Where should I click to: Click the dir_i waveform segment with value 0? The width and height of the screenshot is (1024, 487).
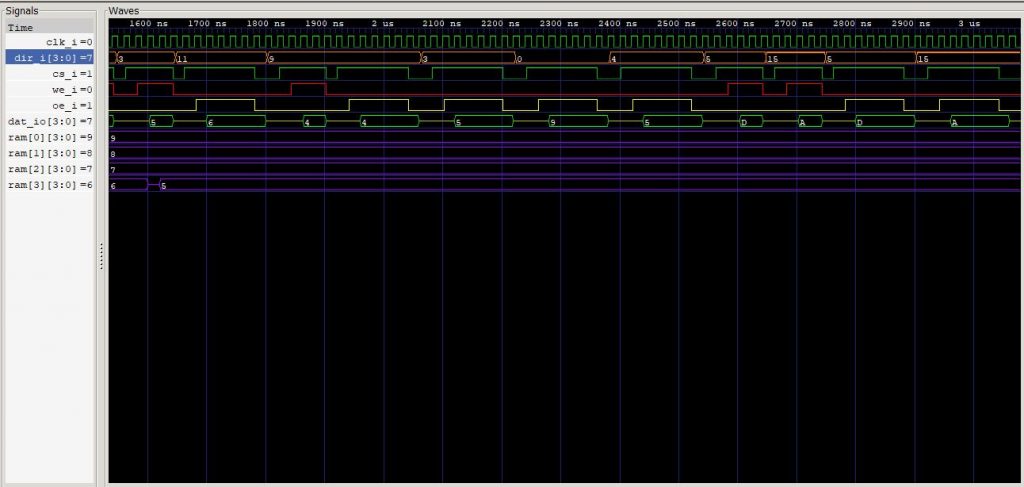pos(562,59)
